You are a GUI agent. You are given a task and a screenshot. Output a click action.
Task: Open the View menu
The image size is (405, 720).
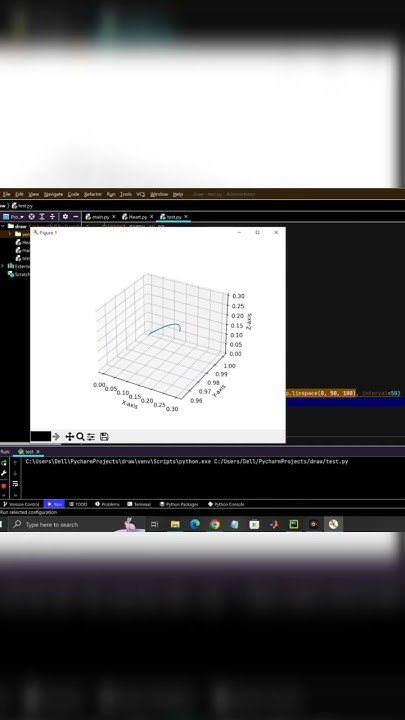[x=34, y=194]
